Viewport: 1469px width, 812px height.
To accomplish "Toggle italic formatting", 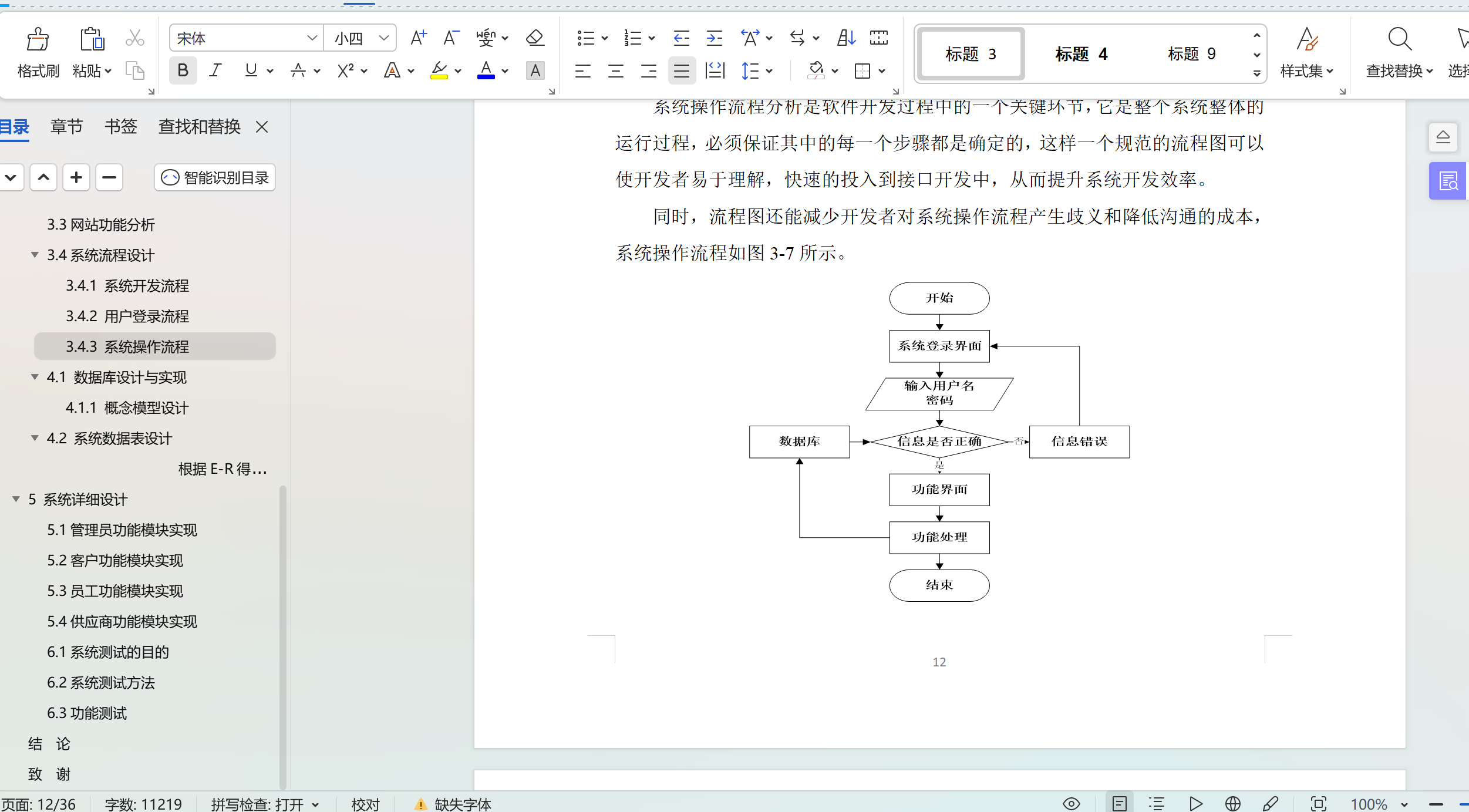I will [x=215, y=70].
